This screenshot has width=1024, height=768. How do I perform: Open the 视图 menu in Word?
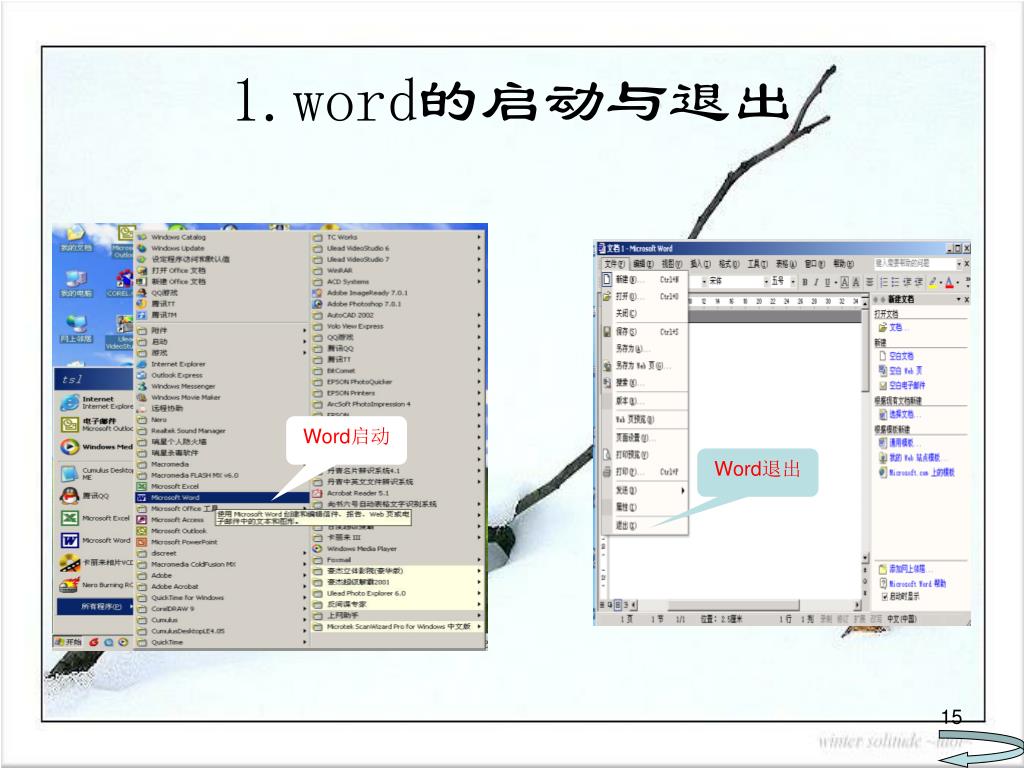(671, 264)
